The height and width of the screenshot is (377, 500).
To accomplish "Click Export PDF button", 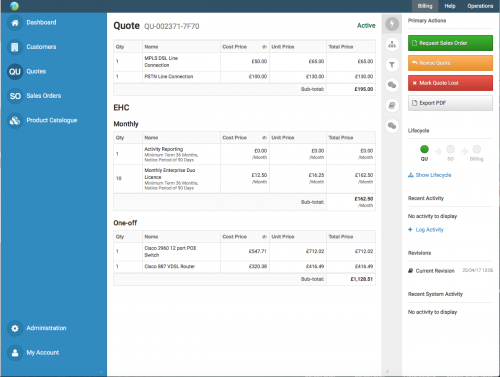I will click(450, 103).
